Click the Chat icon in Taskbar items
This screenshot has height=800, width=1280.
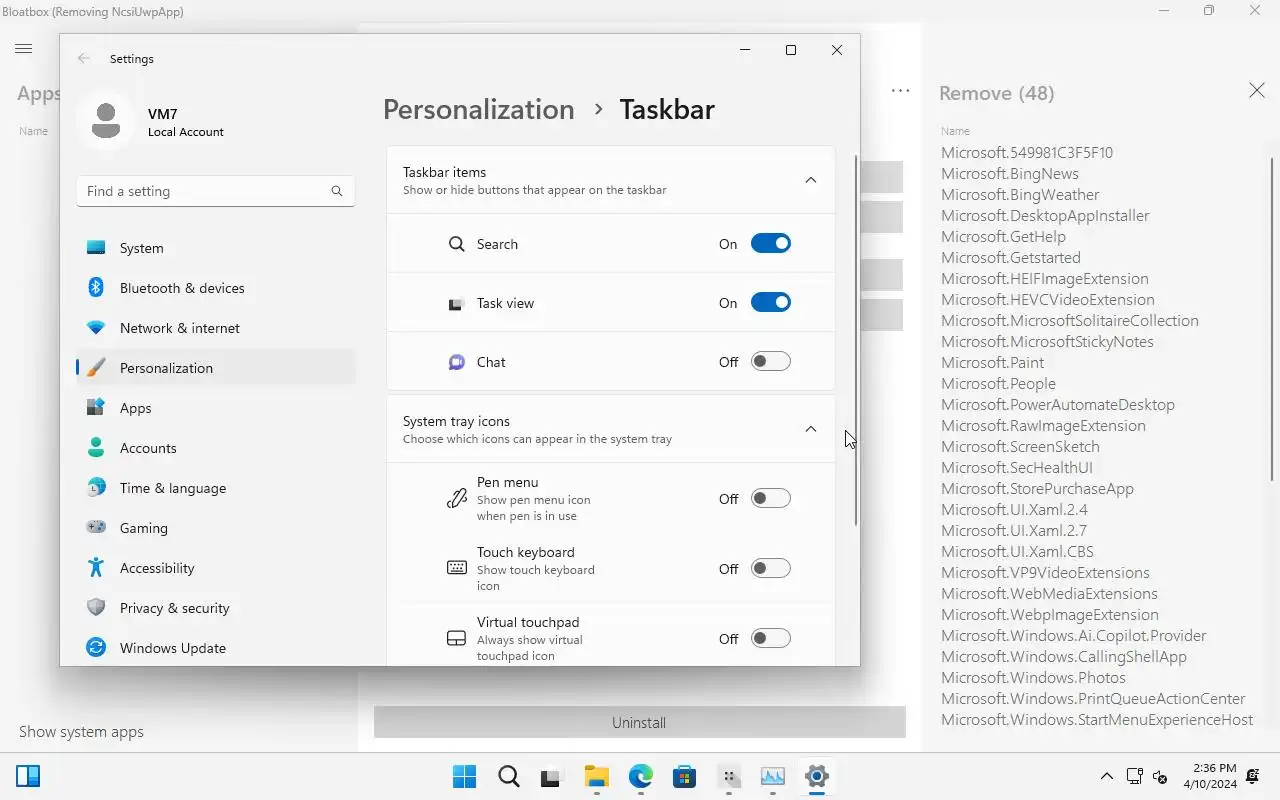click(457, 362)
